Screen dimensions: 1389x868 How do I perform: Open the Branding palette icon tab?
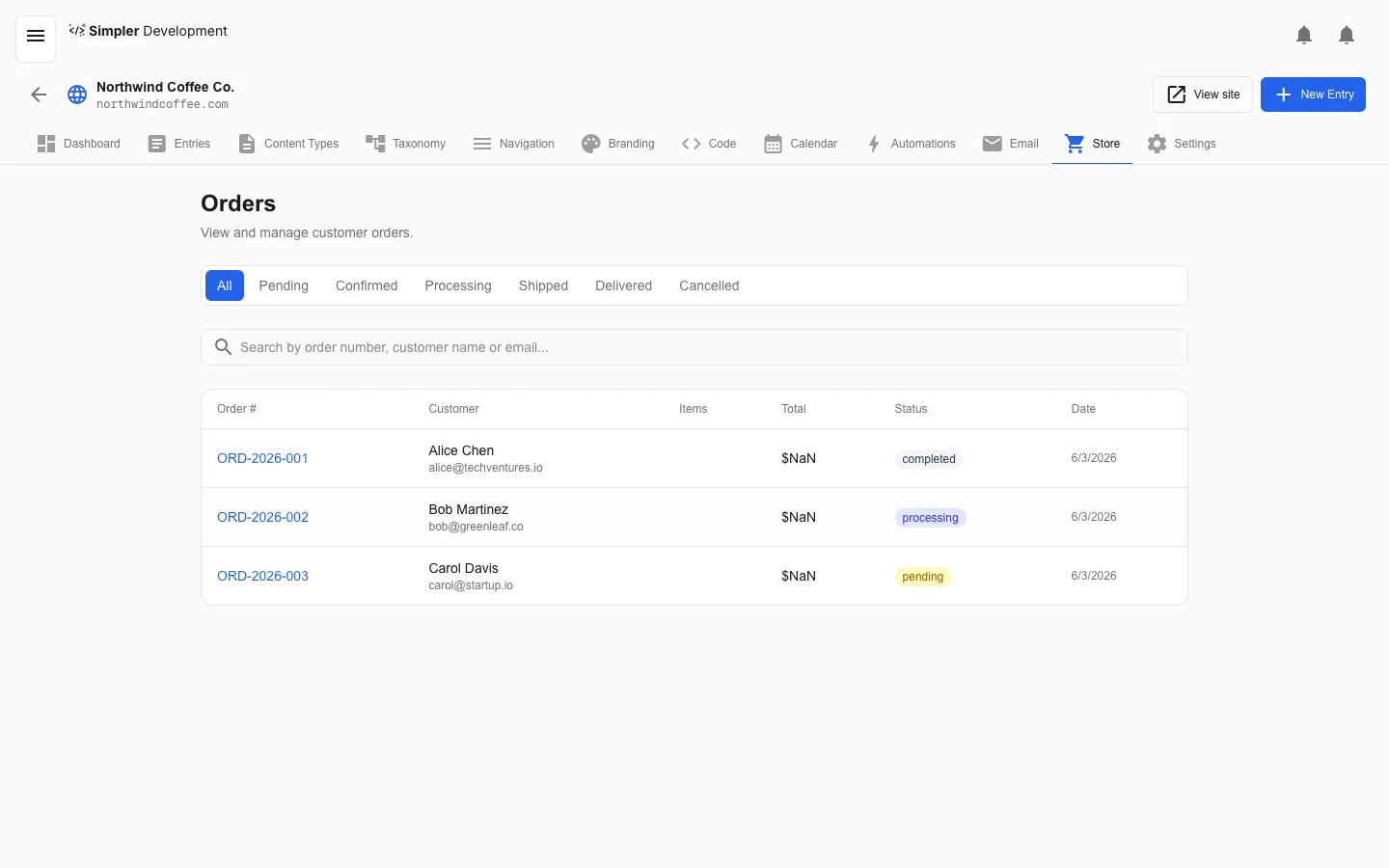pos(617,144)
